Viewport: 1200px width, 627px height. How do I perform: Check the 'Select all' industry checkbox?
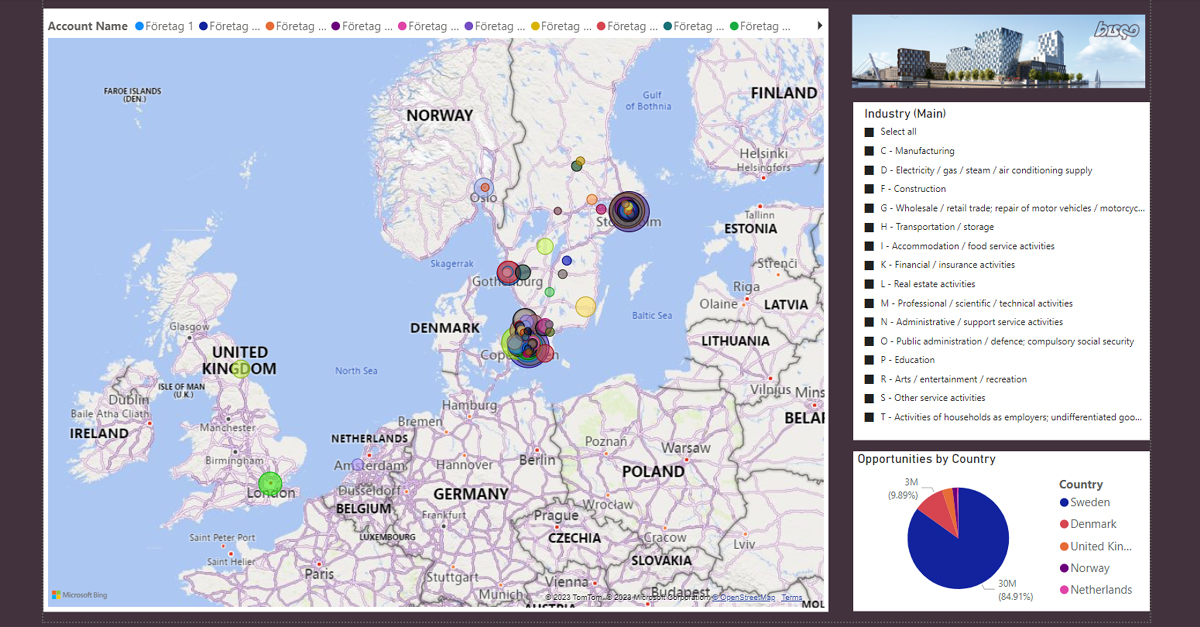[869, 132]
